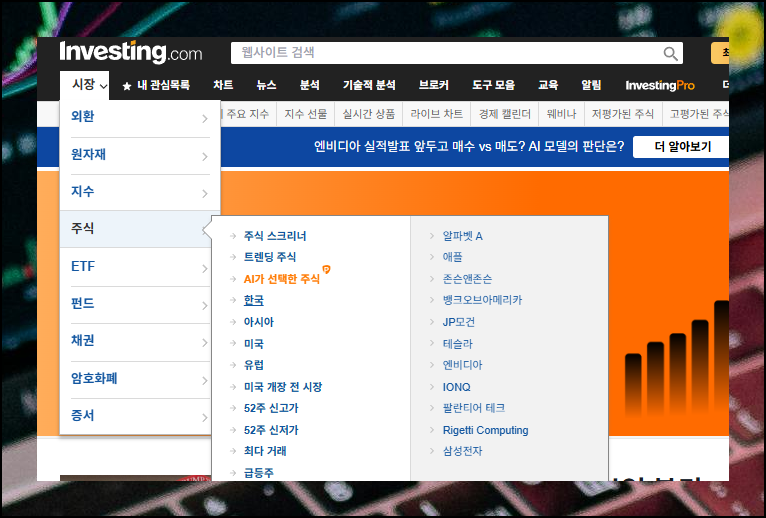
Task: Open 미국 stocks link
Action: (254, 344)
